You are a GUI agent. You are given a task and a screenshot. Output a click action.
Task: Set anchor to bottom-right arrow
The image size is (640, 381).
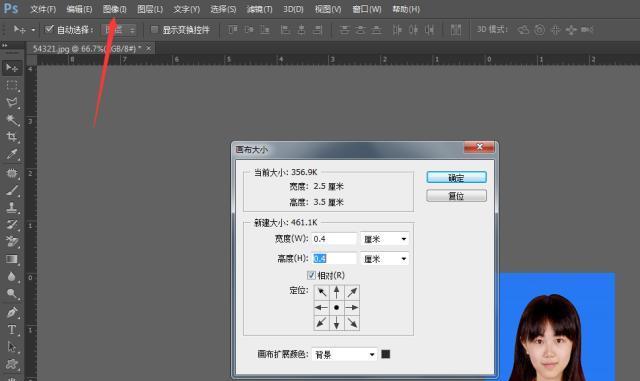pyautogui.click(x=352, y=323)
